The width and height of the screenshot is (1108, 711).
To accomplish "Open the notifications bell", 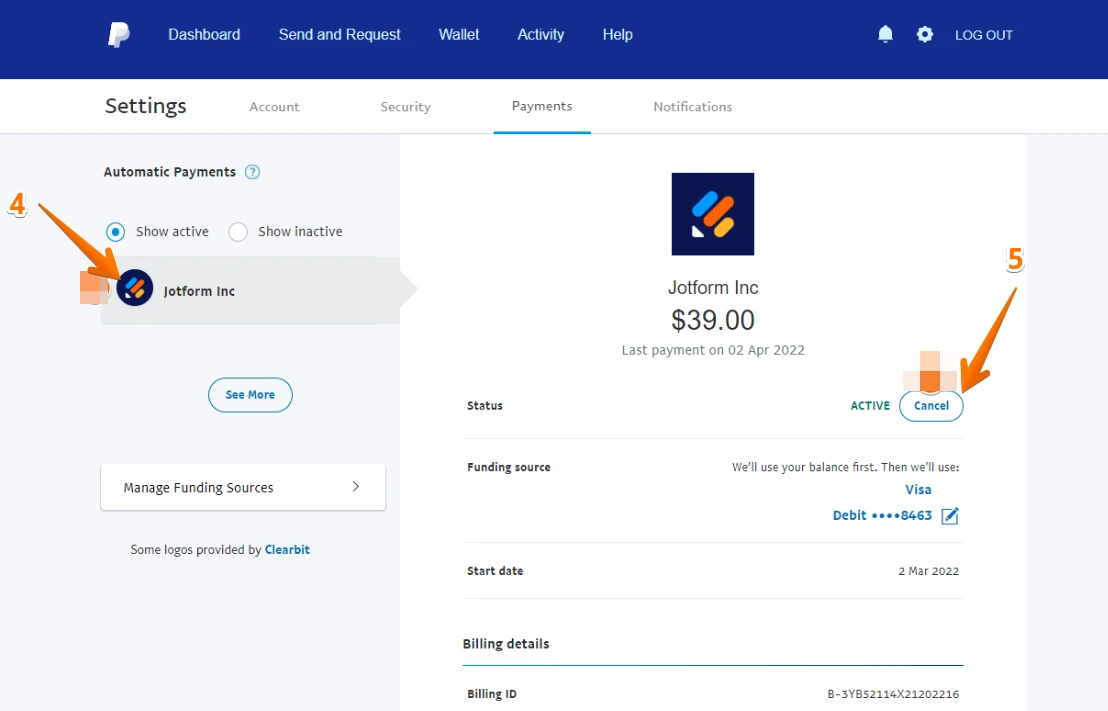I will (884, 34).
